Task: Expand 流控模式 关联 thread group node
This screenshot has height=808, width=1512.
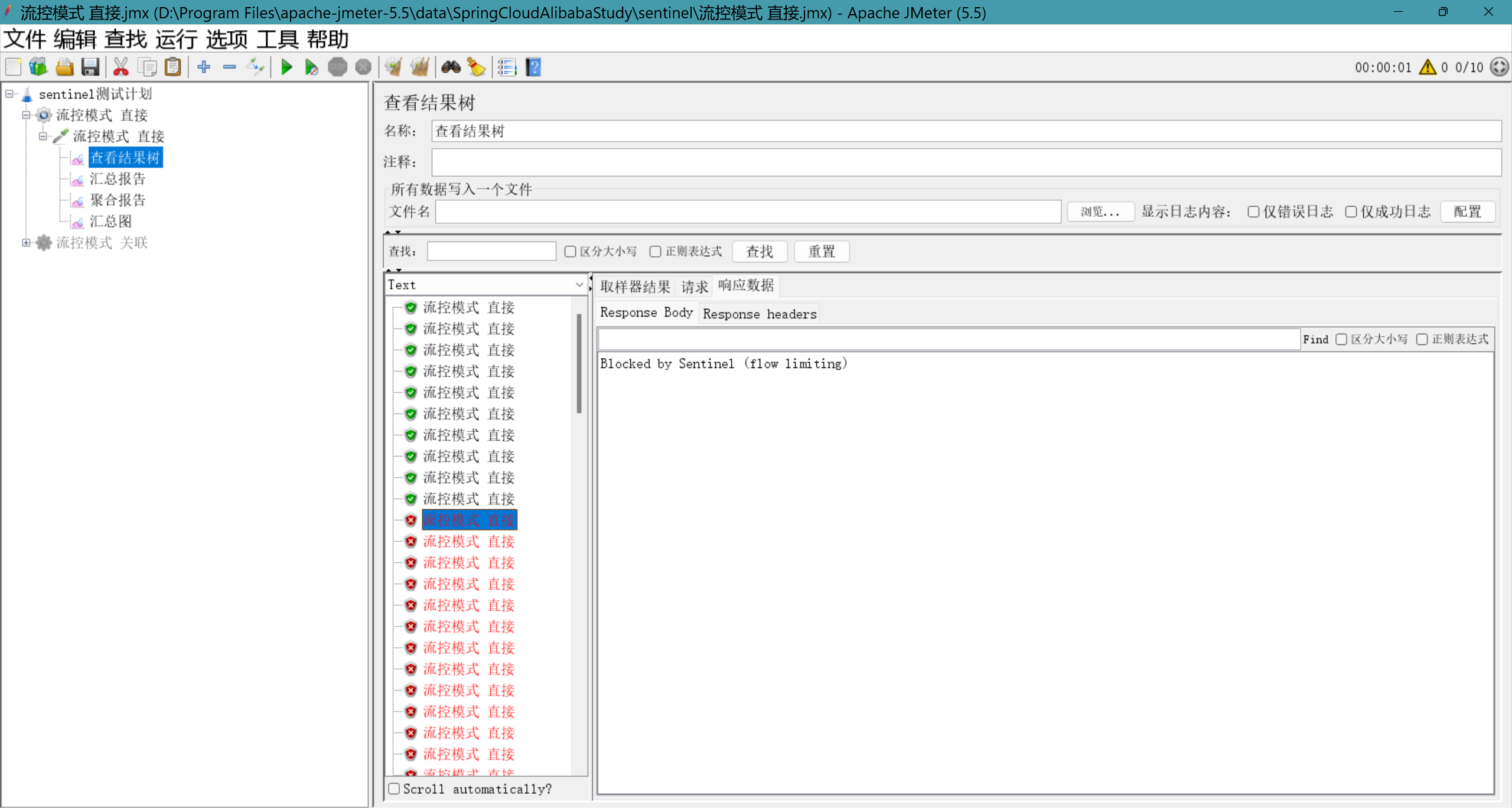Action: [x=26, y=243]
